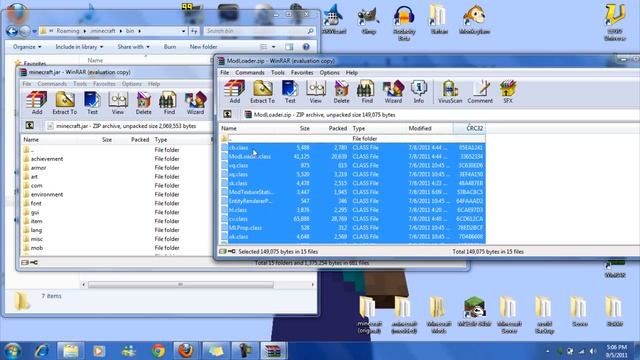The width and height of the screenshot is (640, 360).
Task: Open Firefox from taskbar
Action: [x=186, y=351]
